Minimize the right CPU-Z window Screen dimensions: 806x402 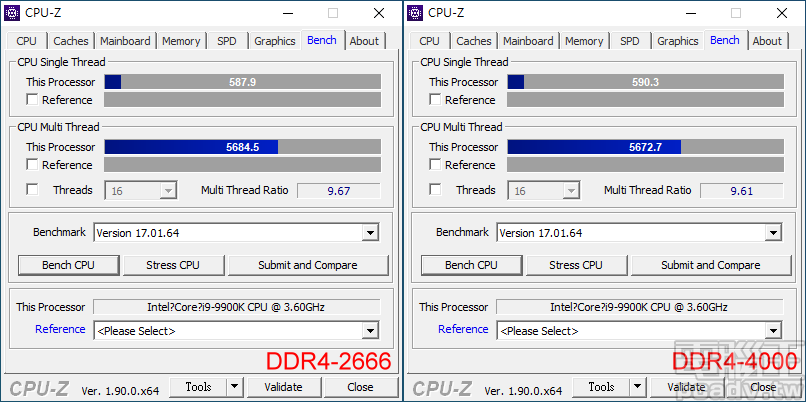(x=690, y=13)
